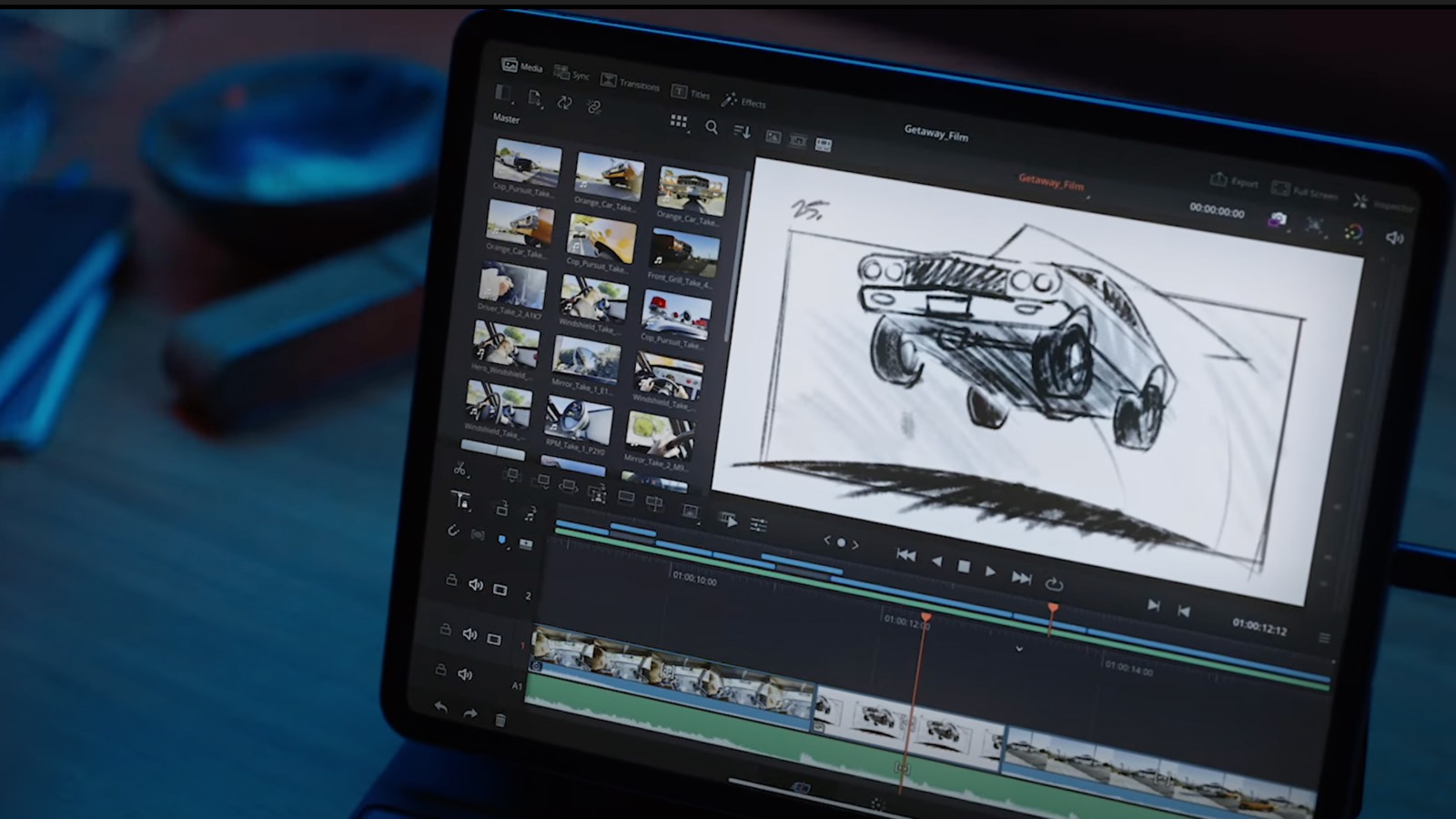Toggle the loop playback icon
This screenshot has height=819, width=1456.
1054,583
